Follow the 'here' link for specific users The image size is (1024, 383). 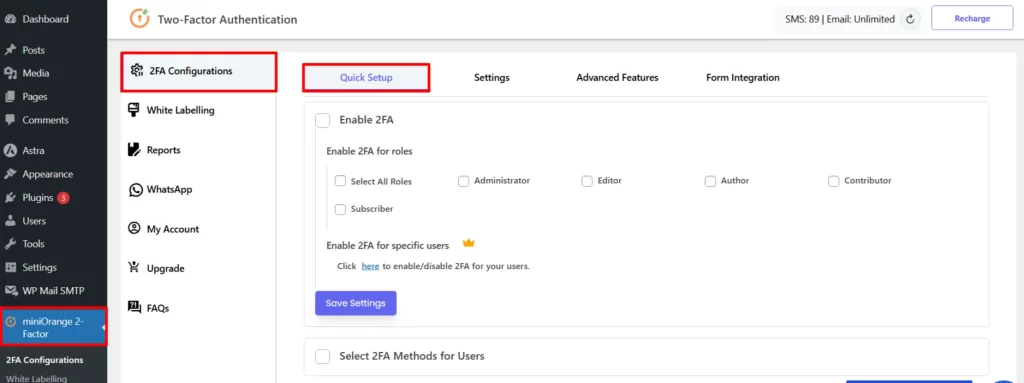370,267
